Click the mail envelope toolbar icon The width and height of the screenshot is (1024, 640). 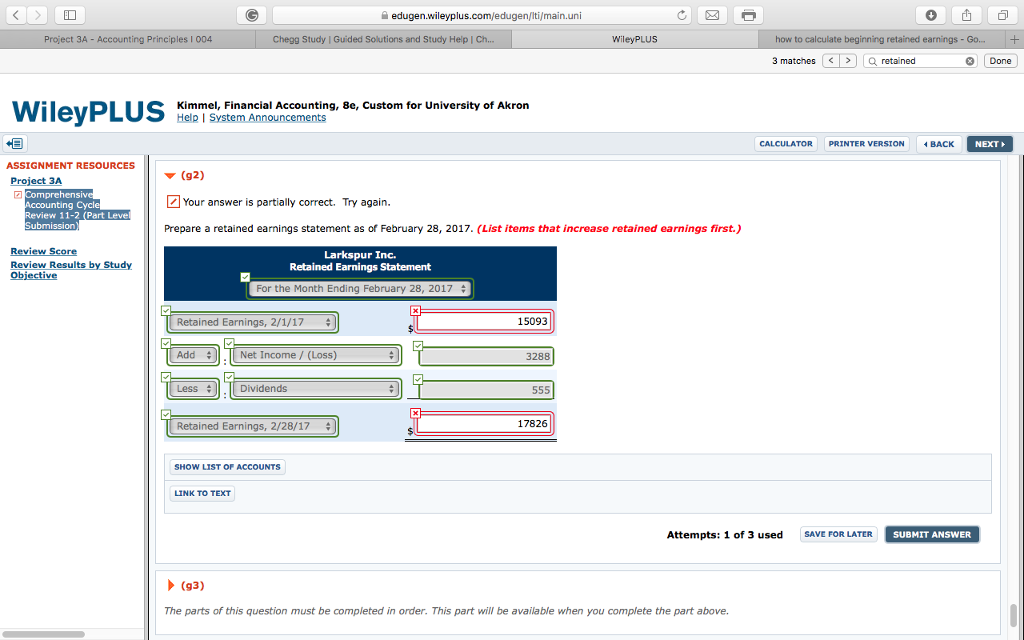tap(712, 15)
